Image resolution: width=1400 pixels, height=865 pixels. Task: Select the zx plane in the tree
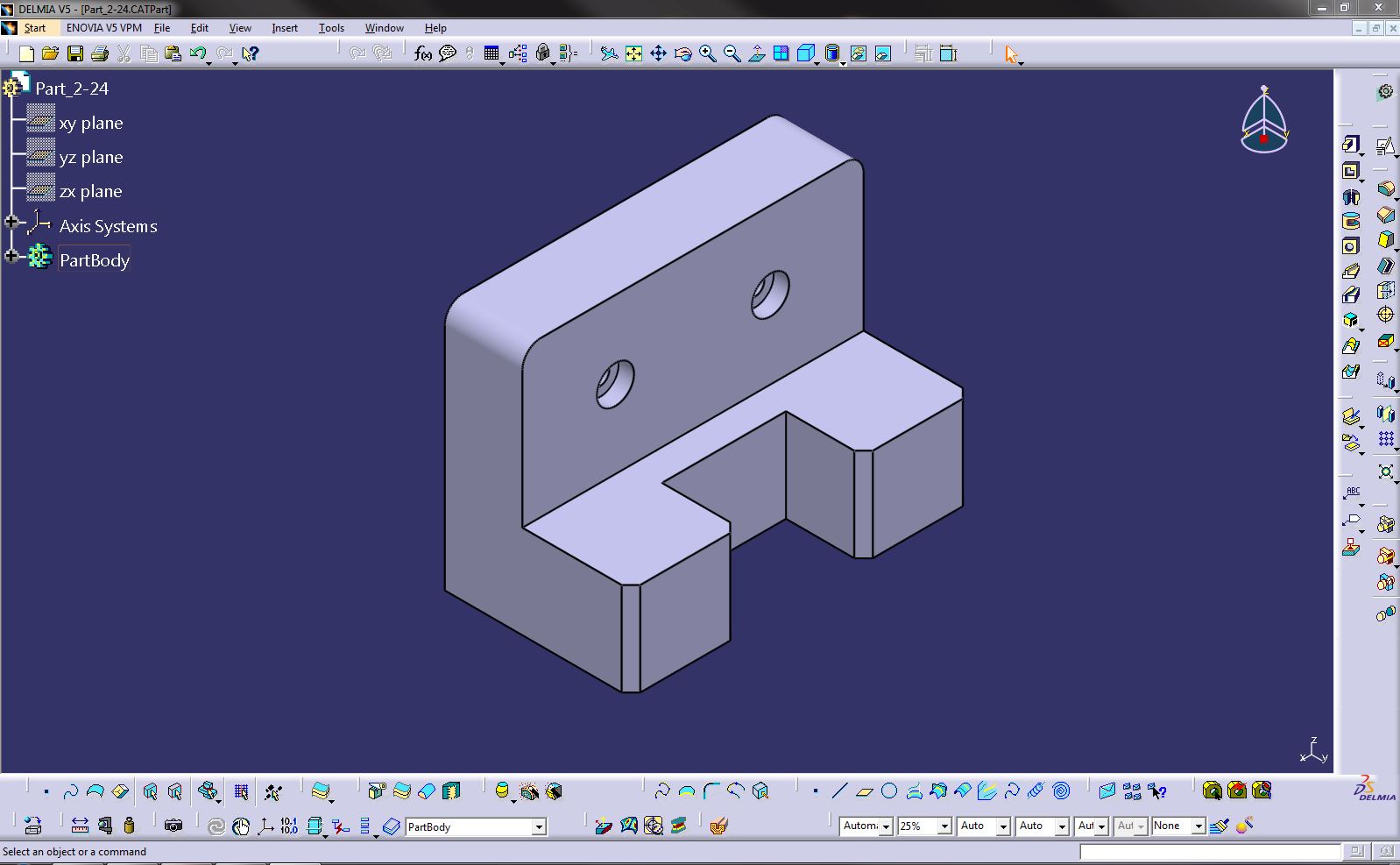tap(91, 192)
